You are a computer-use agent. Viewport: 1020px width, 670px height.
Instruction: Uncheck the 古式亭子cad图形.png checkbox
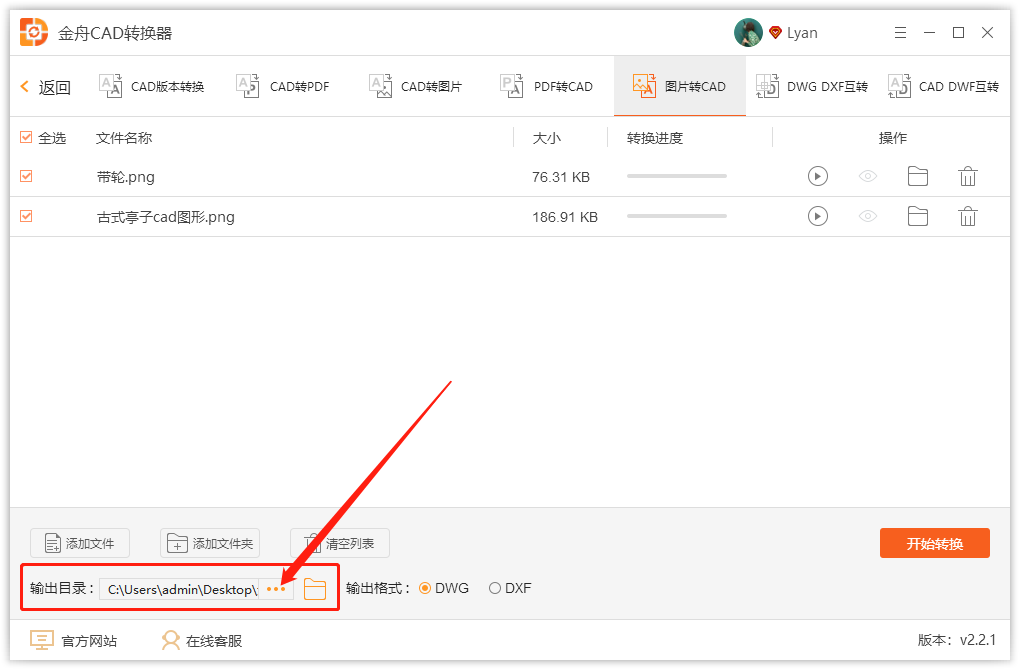click(25, 216)
